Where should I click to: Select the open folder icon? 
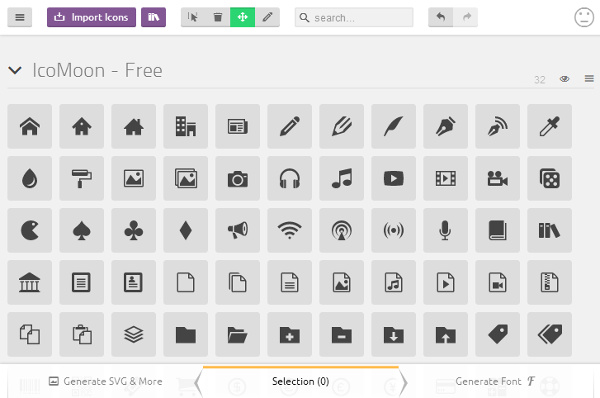coord(238,334)
